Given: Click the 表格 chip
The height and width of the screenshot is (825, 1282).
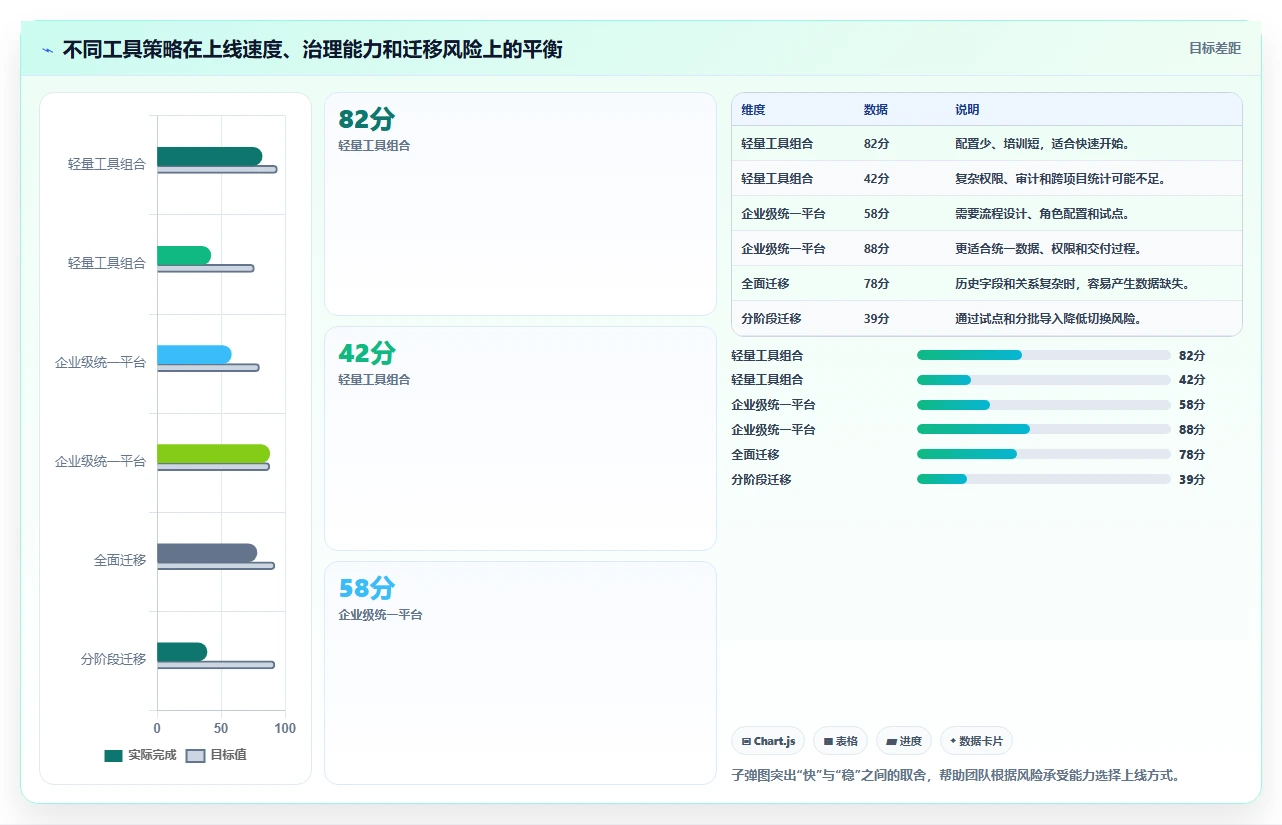Looking at the screenshot, I should pyautogui.click(x=840, y=741).
